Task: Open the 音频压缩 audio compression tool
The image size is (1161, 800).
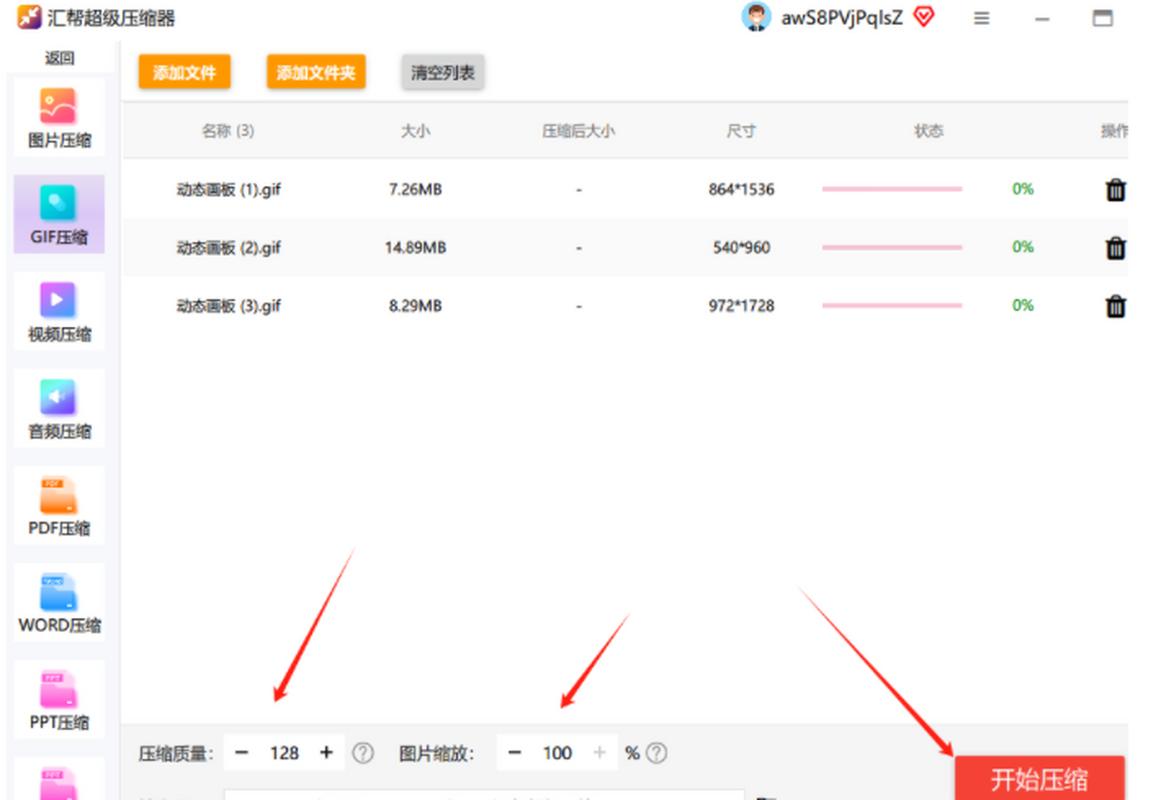Action: coord(59,408)
